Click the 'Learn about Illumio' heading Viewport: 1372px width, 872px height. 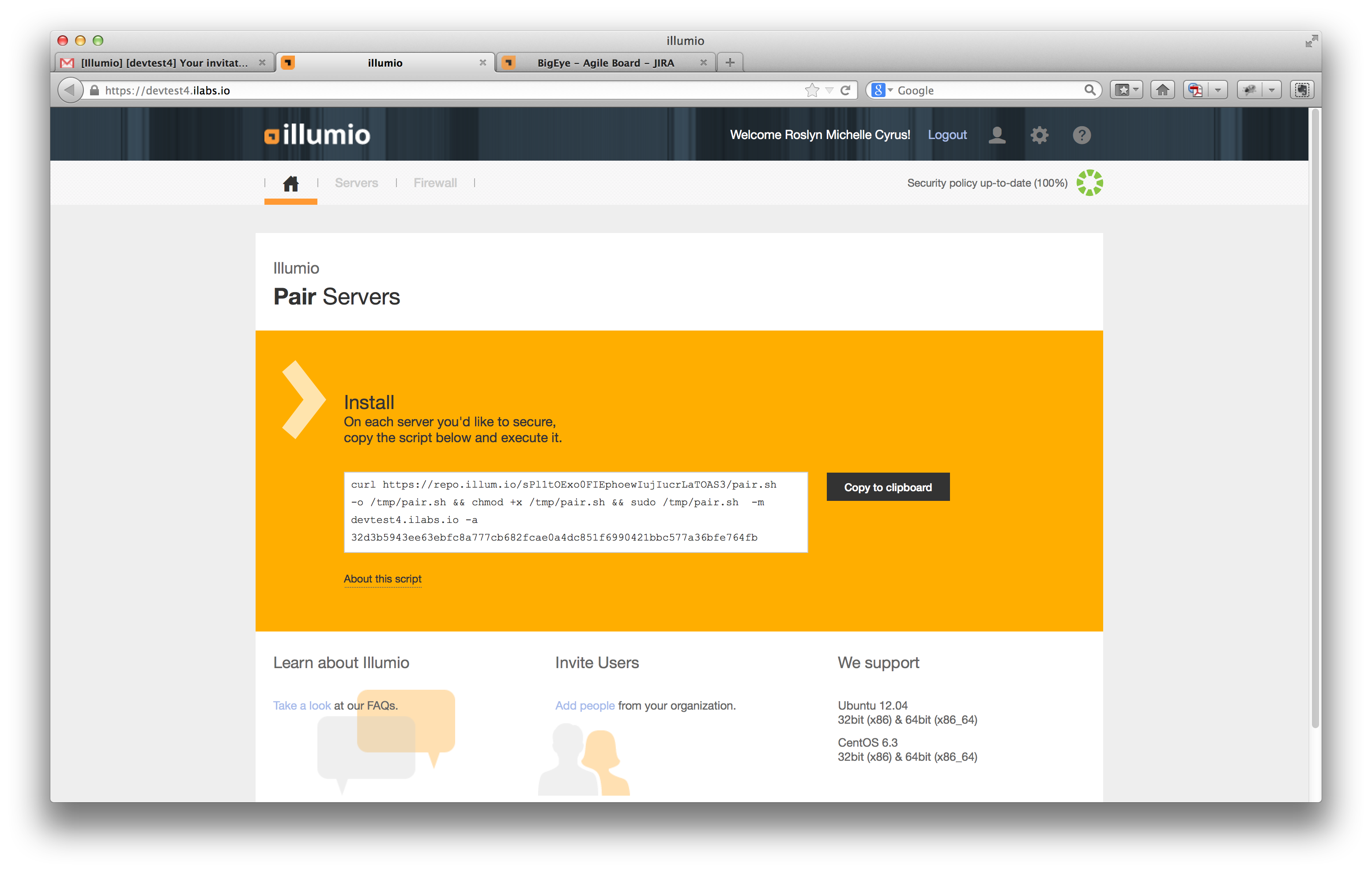(341, 662)
